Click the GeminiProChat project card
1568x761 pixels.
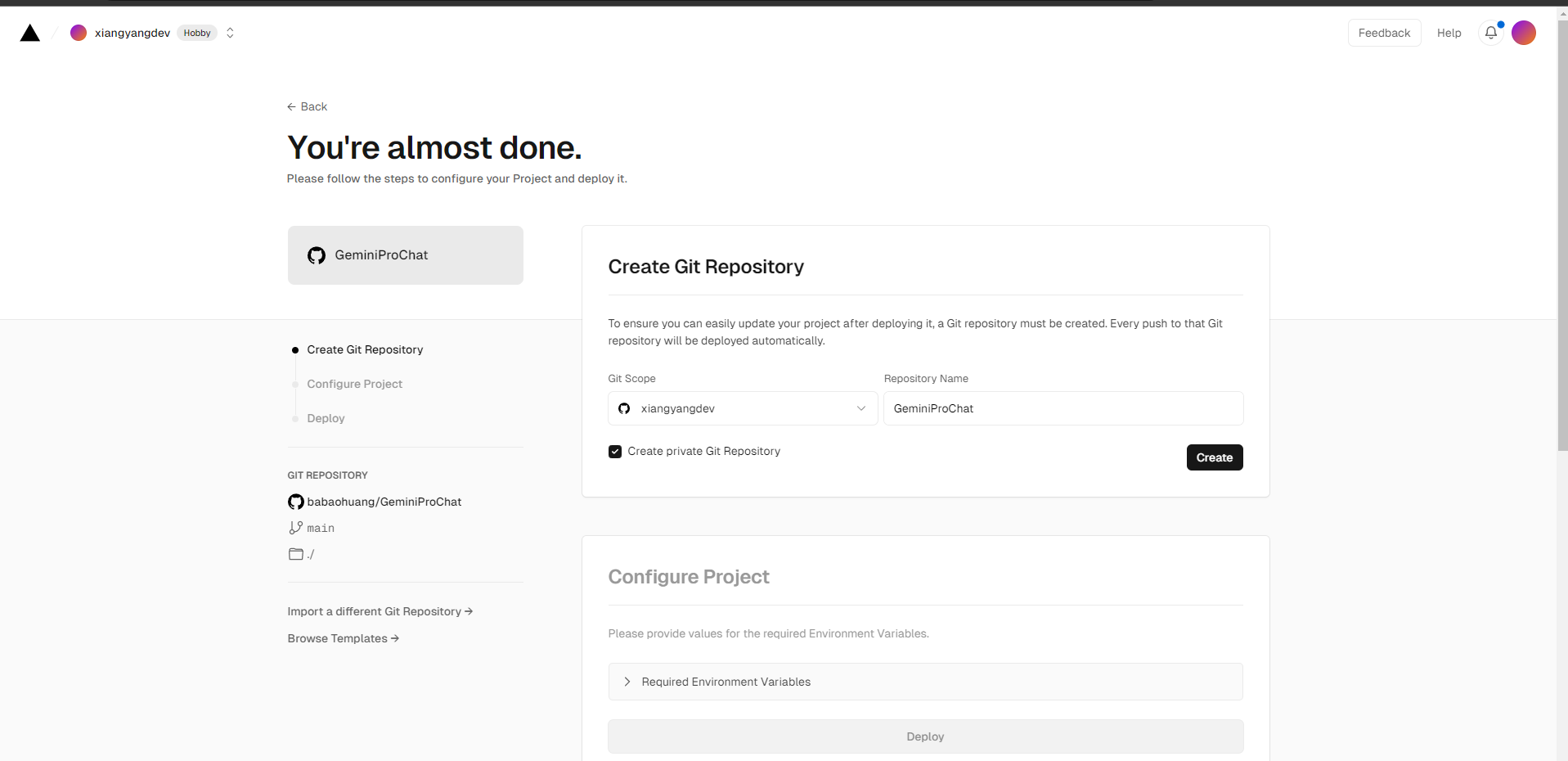406,255
